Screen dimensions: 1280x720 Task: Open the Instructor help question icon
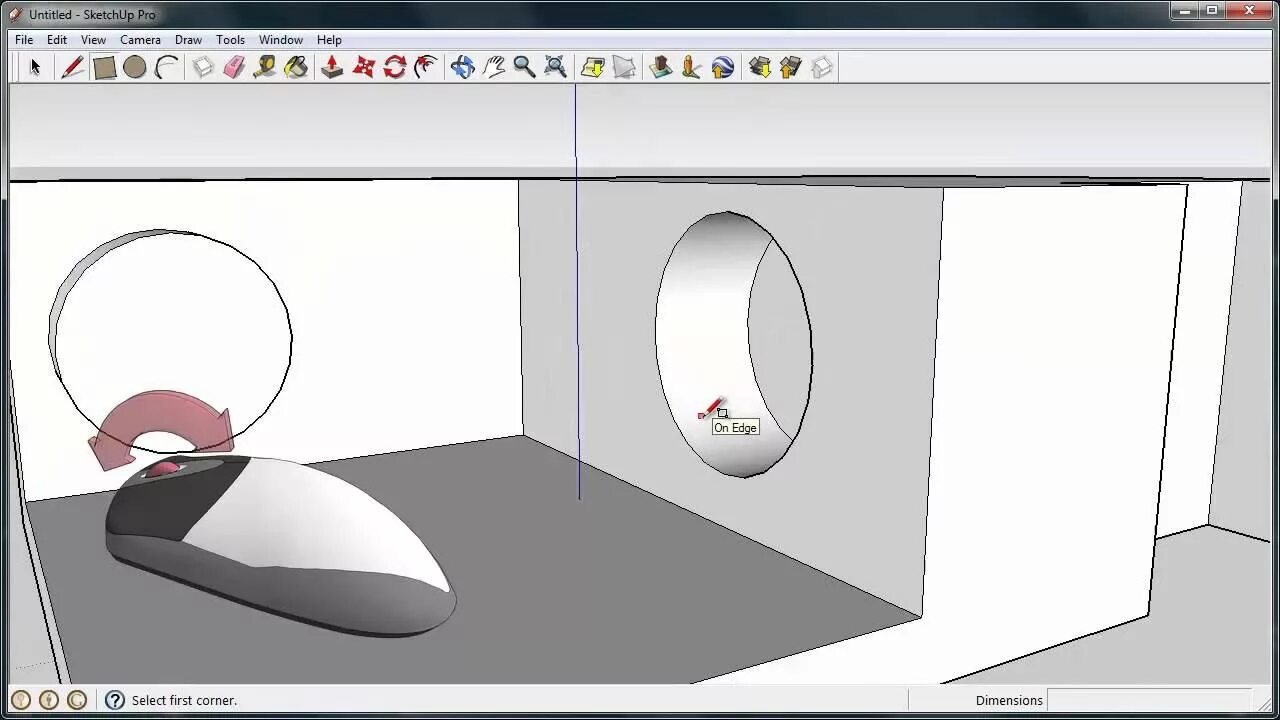coord(115,700)
